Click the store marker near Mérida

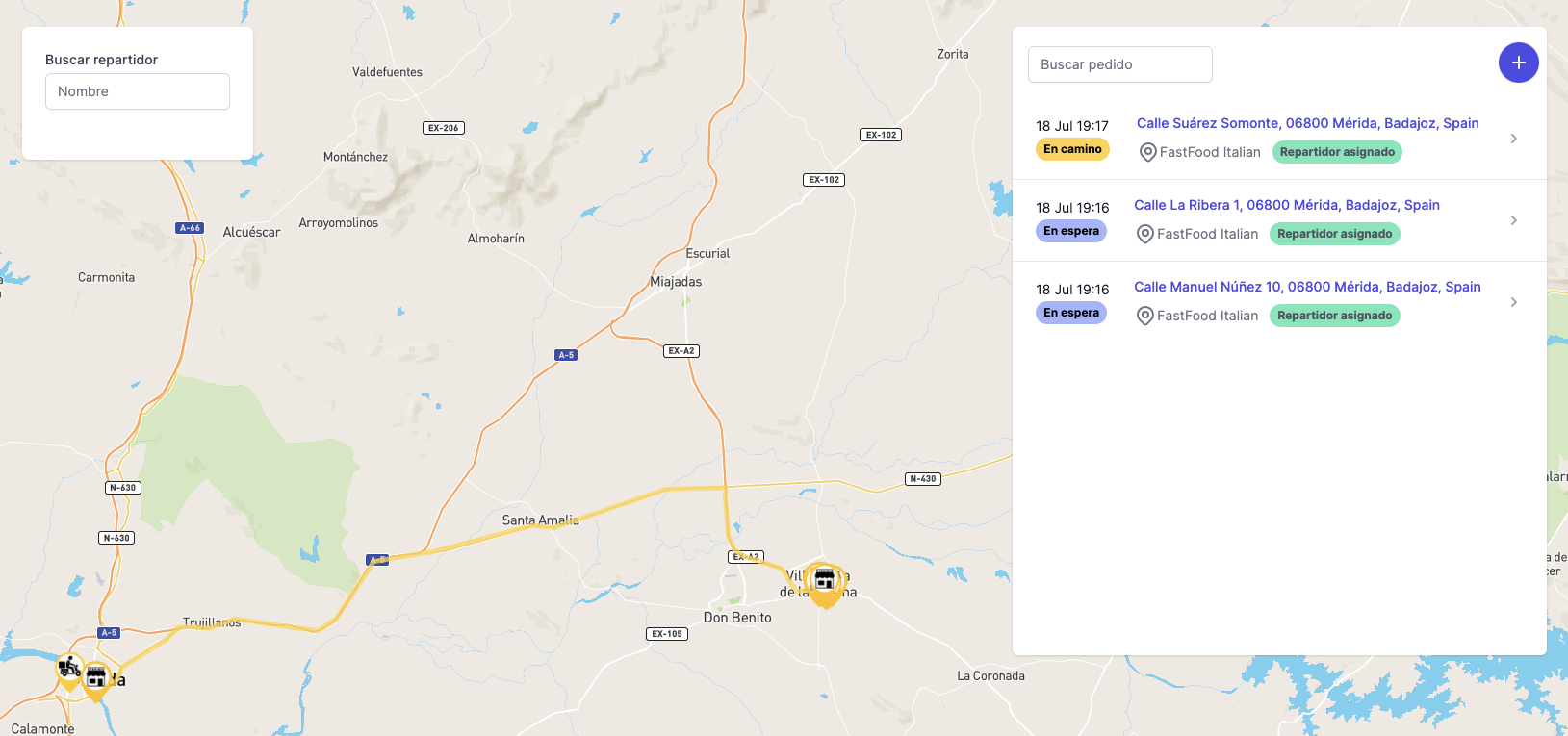(x=96, y=680)
